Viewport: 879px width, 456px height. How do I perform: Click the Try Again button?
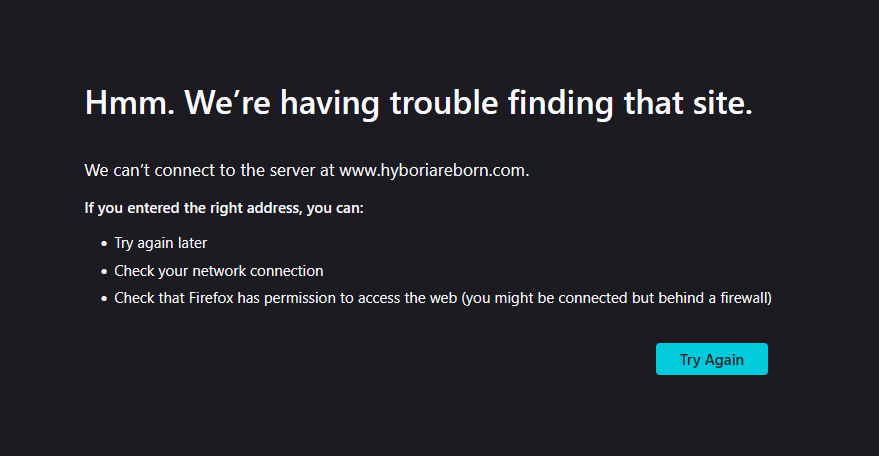pos(711,359)
